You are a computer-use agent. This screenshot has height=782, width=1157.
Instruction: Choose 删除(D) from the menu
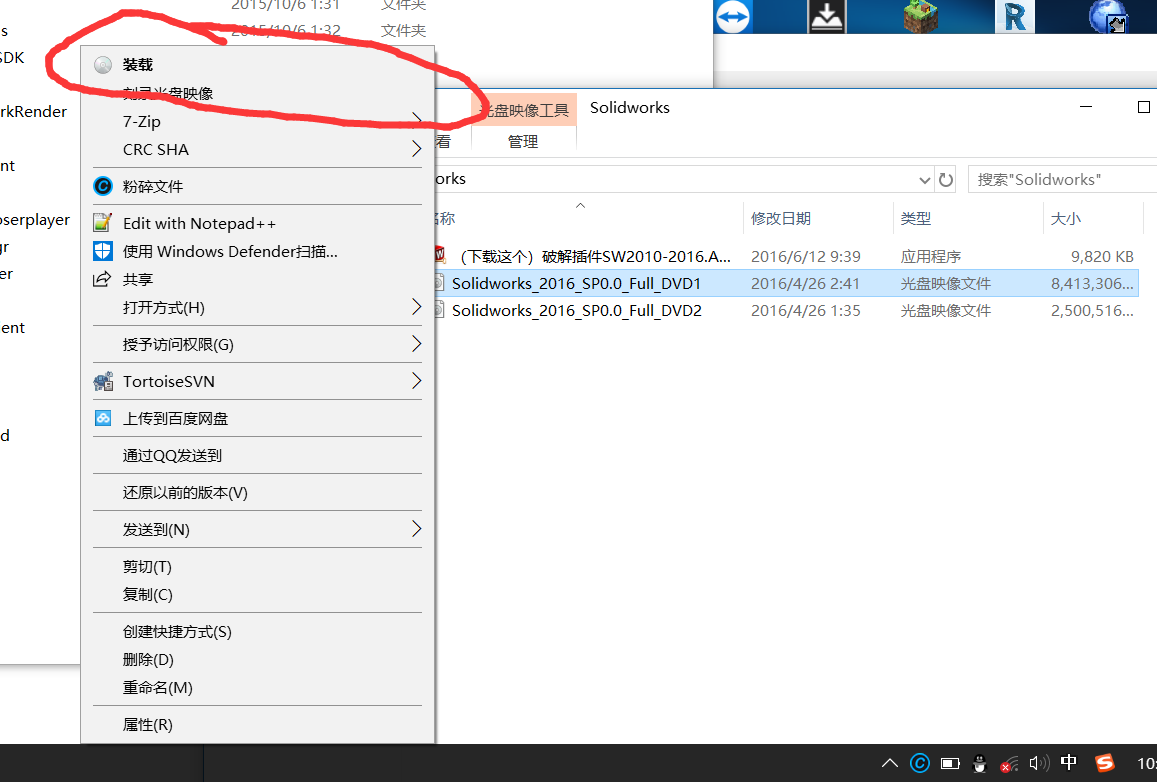click(x=258, y=660)
